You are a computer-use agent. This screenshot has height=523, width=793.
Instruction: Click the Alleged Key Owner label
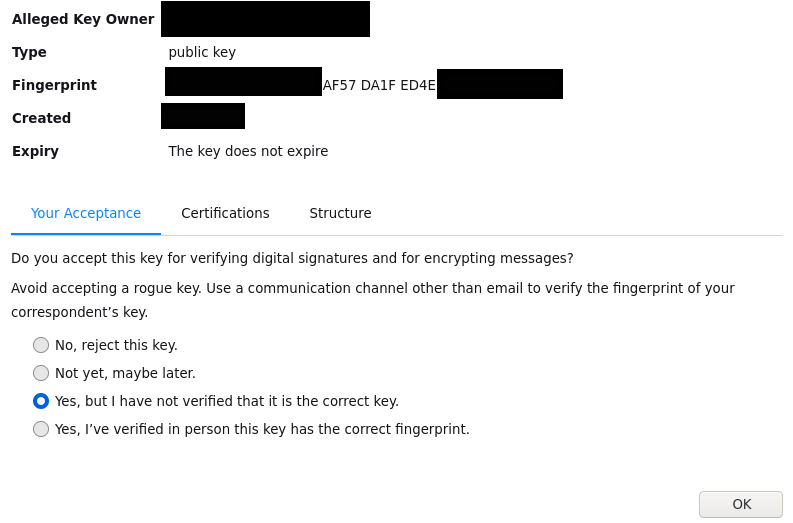[x=83, y=19]
